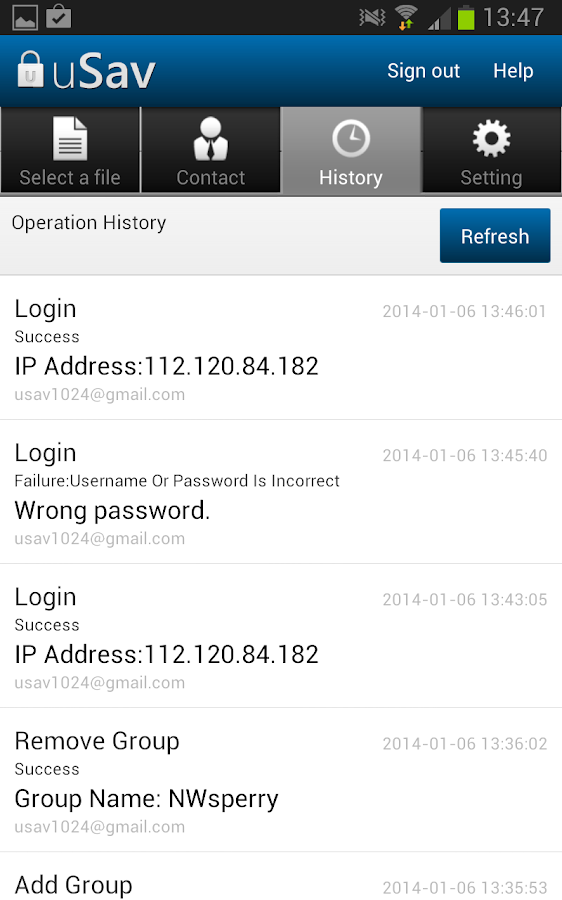The image size is (562, 900).
Task: Open the failed Login wrong password entry
Action: tap(281, 492)
